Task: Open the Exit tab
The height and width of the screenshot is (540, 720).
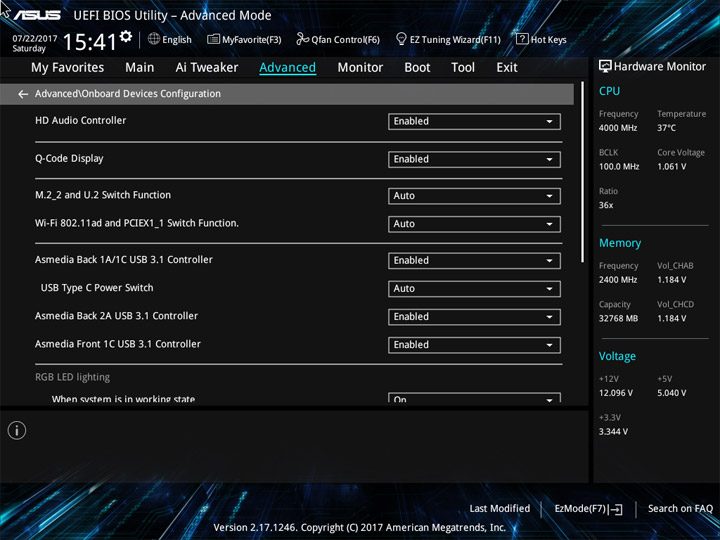Action: pos(507,68)
